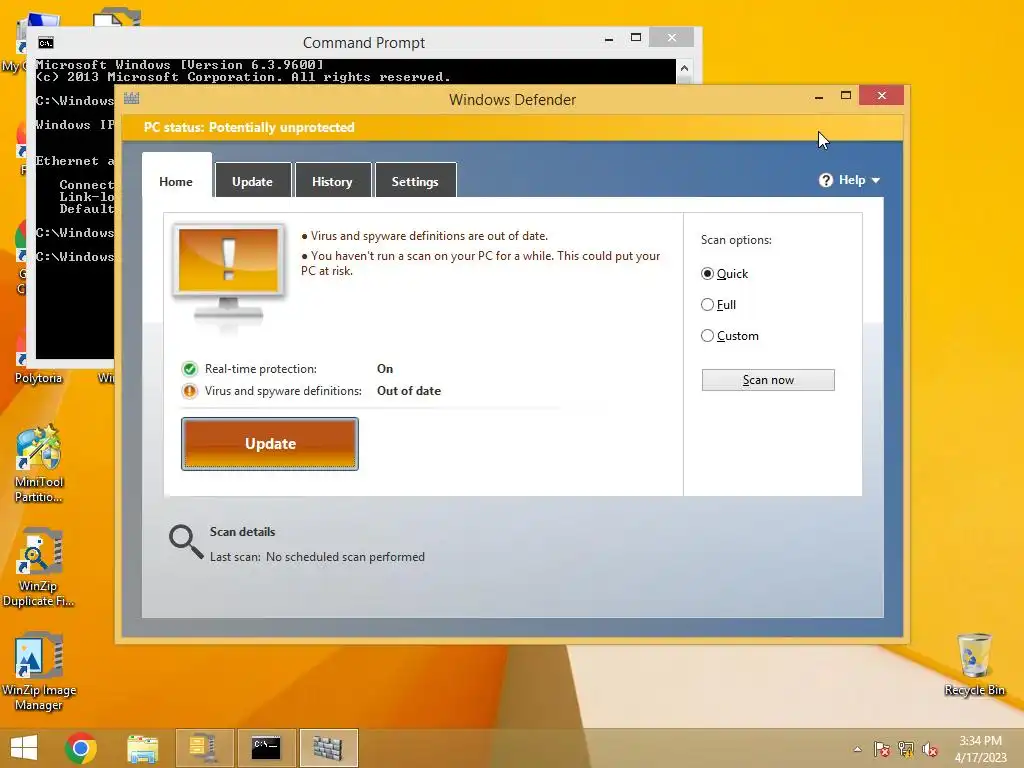
Task: Close the Command Prompt window
Action: point(671,38)
